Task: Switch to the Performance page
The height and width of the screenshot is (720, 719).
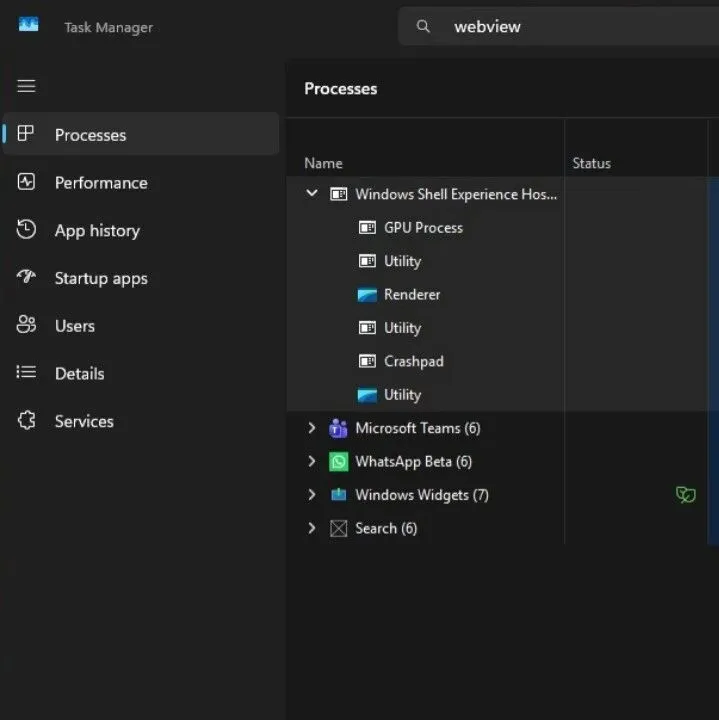Action: tap(101, 183)
